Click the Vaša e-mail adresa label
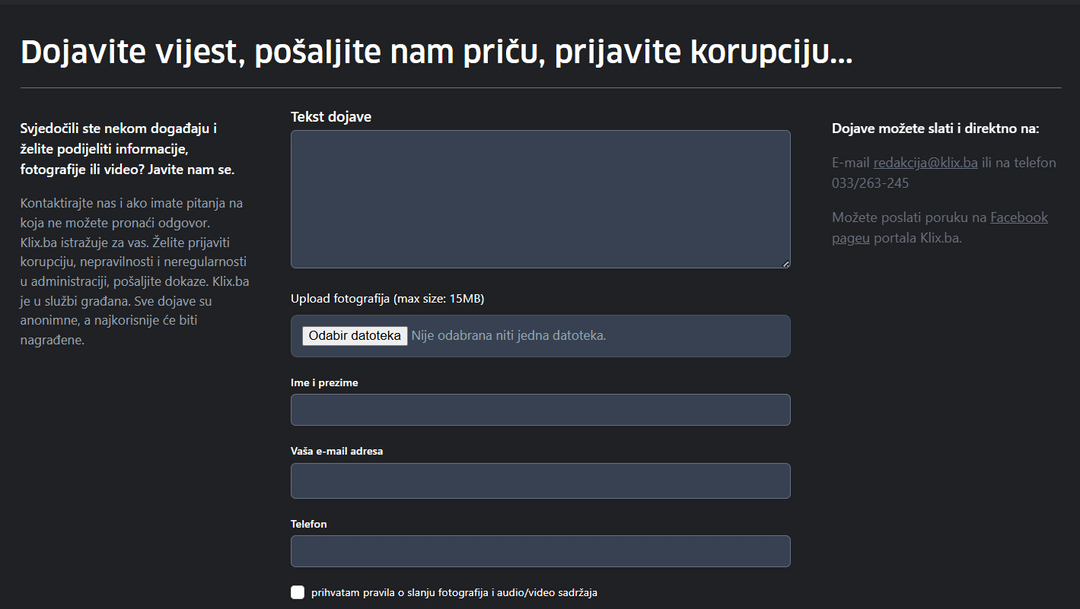Screen dimensions: 1080x609 tap(337, 451)
